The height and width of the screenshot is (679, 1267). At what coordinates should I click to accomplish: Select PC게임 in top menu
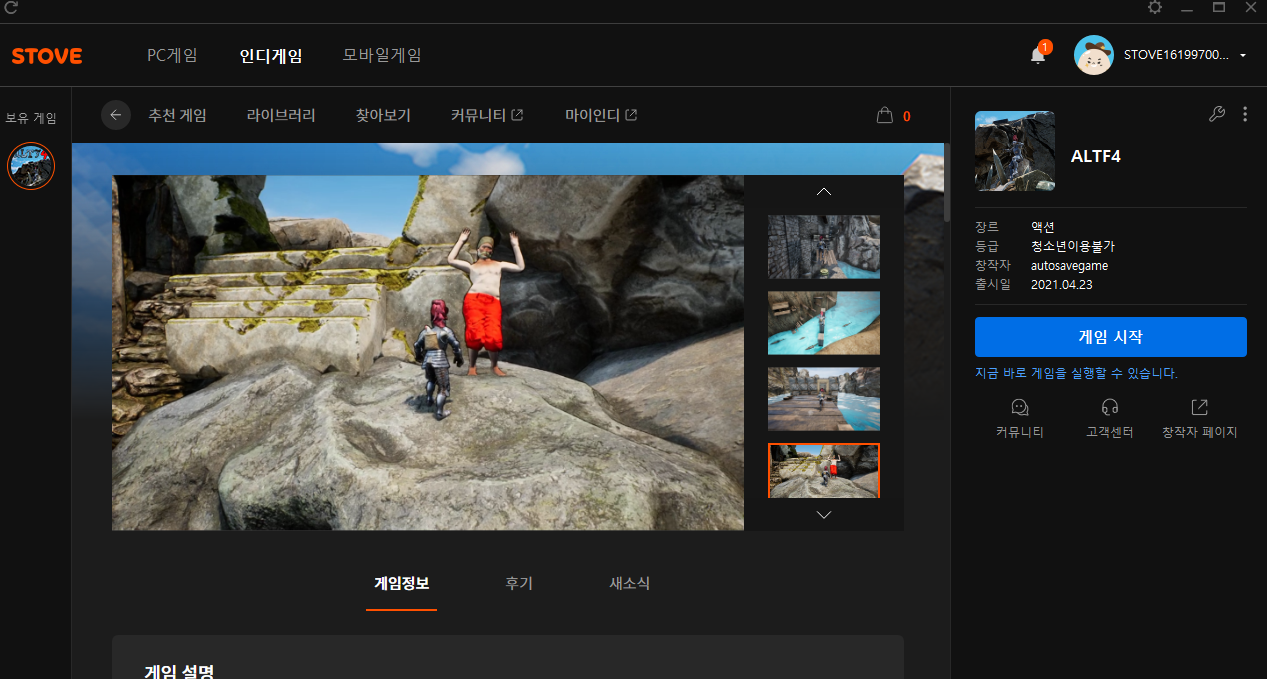[x=172, y=56]
